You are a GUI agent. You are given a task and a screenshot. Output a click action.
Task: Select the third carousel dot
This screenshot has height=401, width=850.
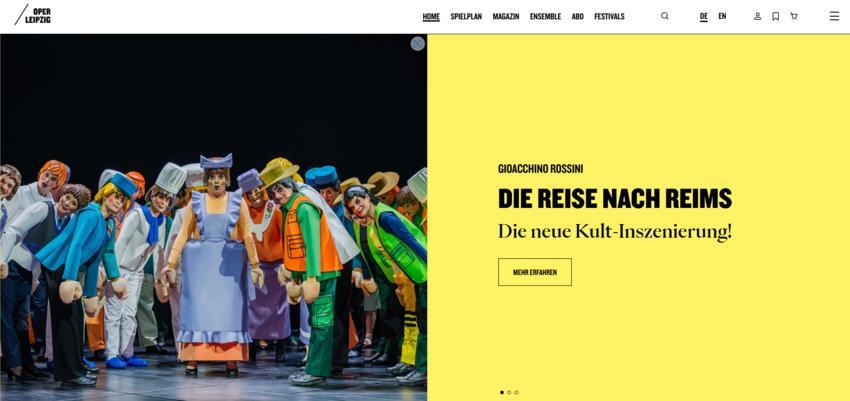[516, 392]
